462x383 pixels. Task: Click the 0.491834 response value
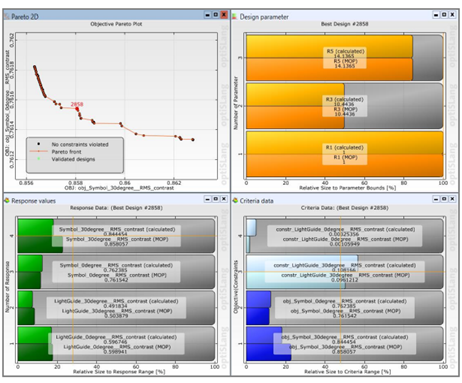point(115,306)
